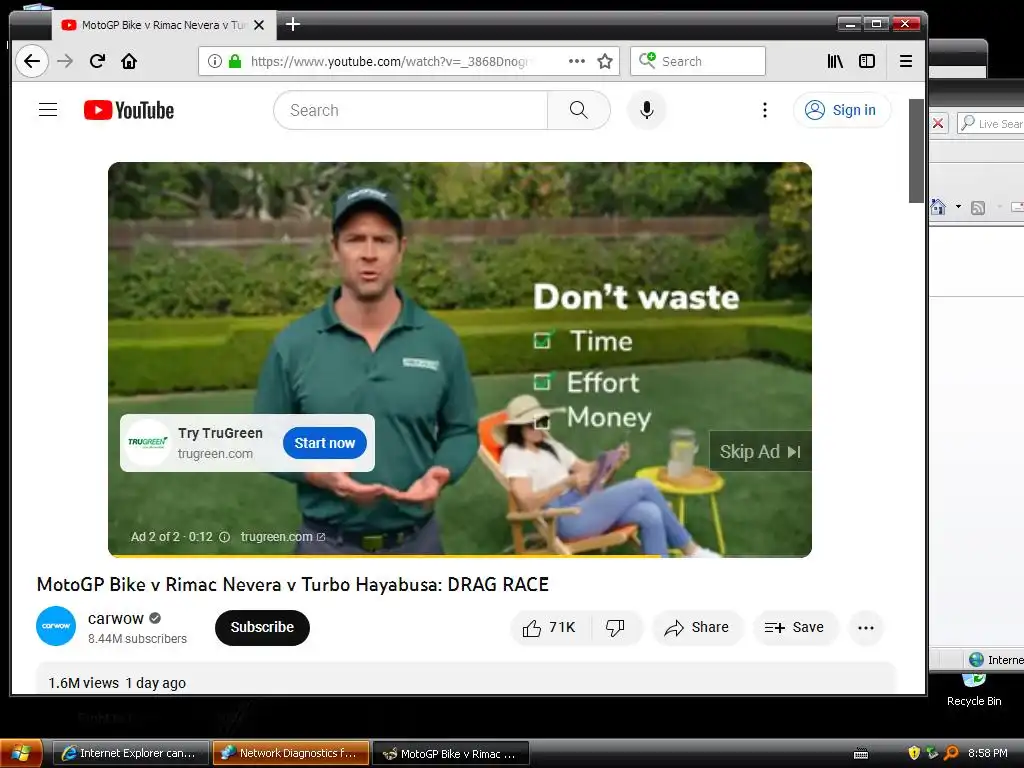Visit trugreen.com link at video bottom
The width and height of the screenshot is (1024, 768).
(x=282, y=537)
